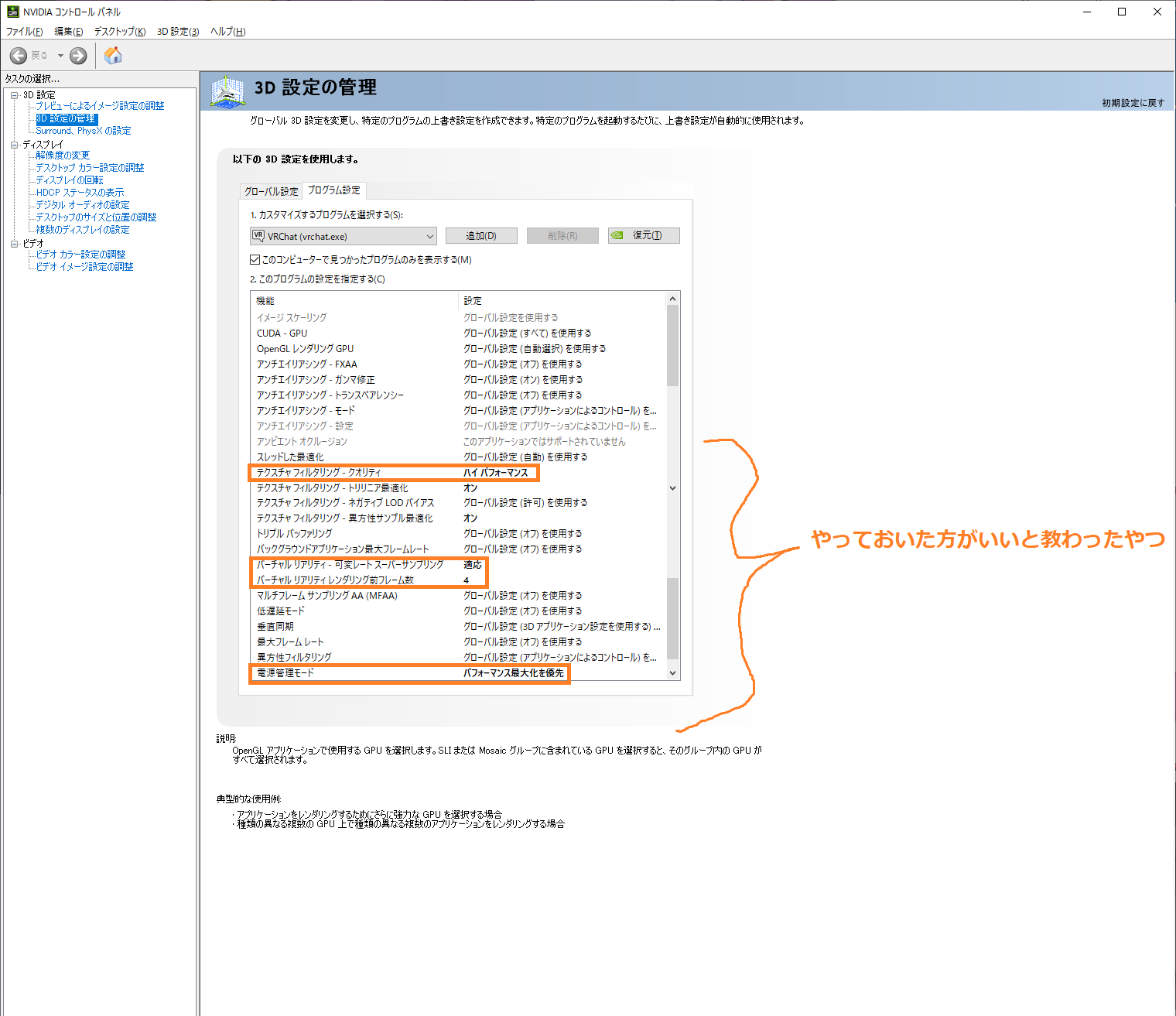Screen dimensions: 1176x1016
Task: Select 3D 設定の管理 in the tree
Action: [x=67, y=118]
